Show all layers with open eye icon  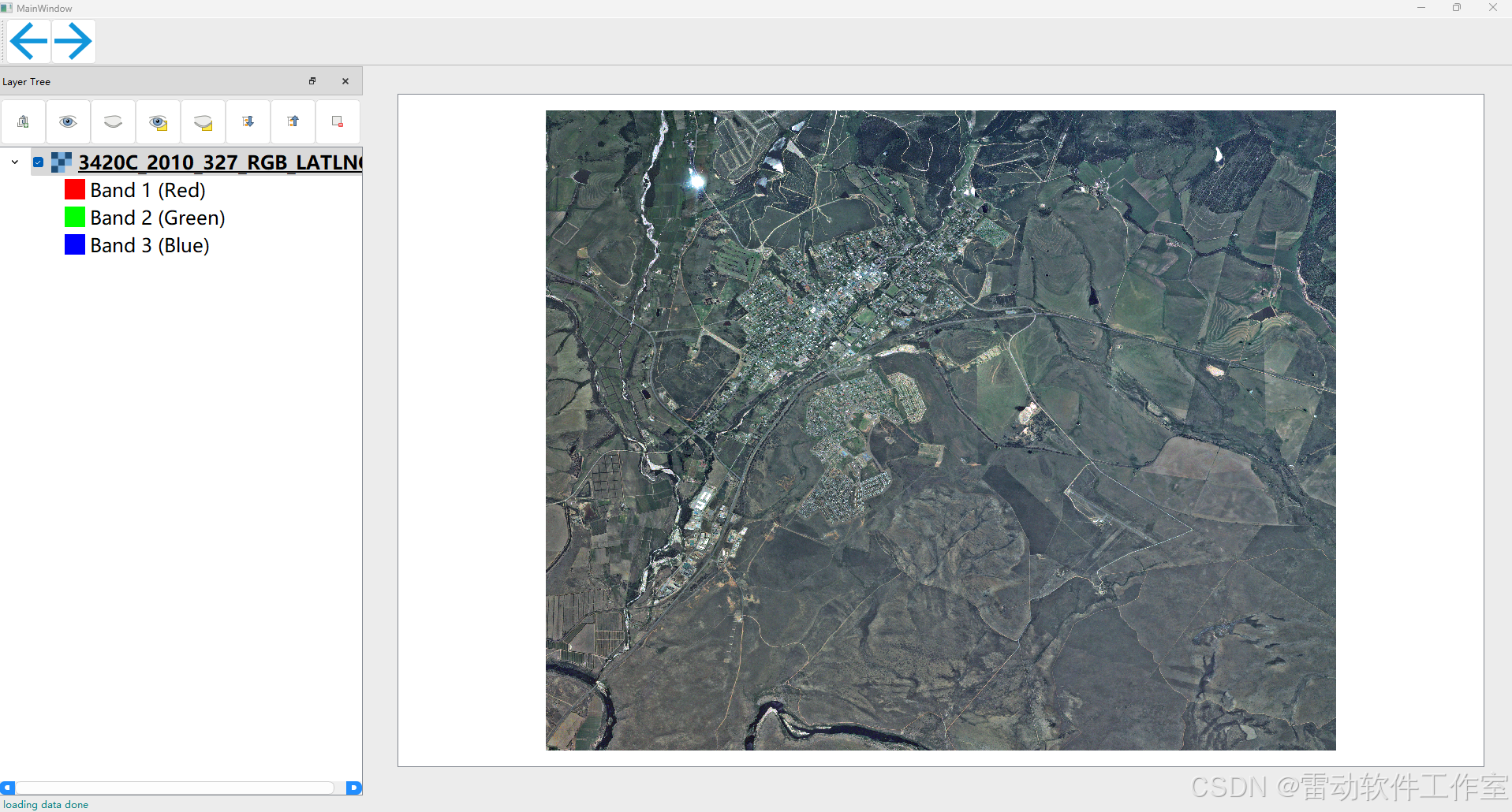68,121
